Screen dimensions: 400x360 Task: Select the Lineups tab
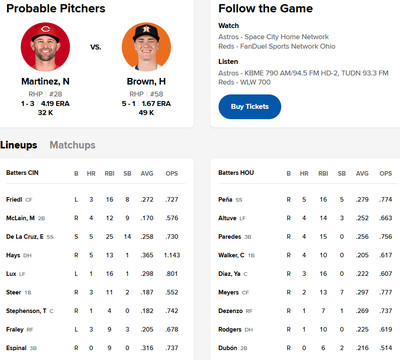19,145
